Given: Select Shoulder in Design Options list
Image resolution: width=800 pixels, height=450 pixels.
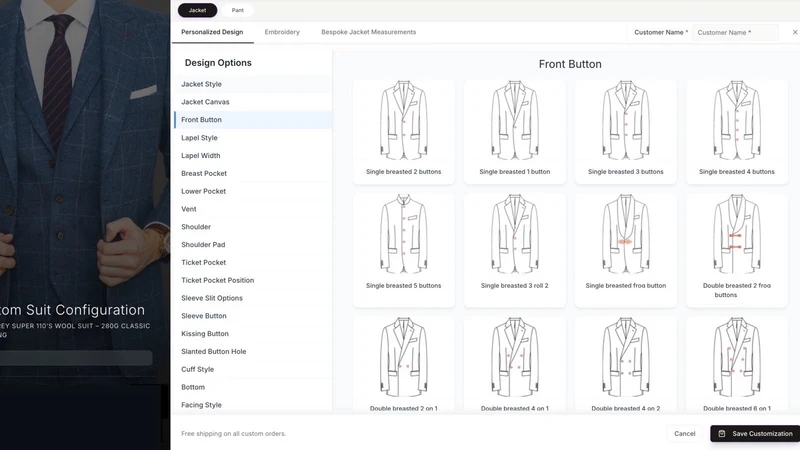Looking at the screenshot, I should (253, 227).
